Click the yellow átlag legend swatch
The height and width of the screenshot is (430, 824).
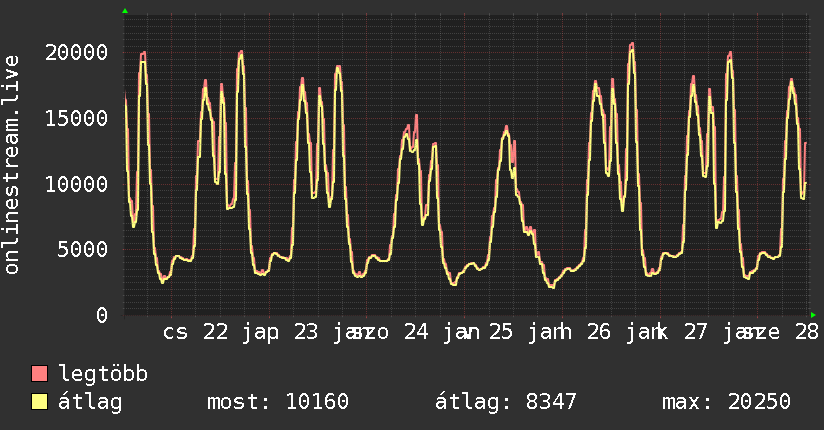click(x=39, y=401)
